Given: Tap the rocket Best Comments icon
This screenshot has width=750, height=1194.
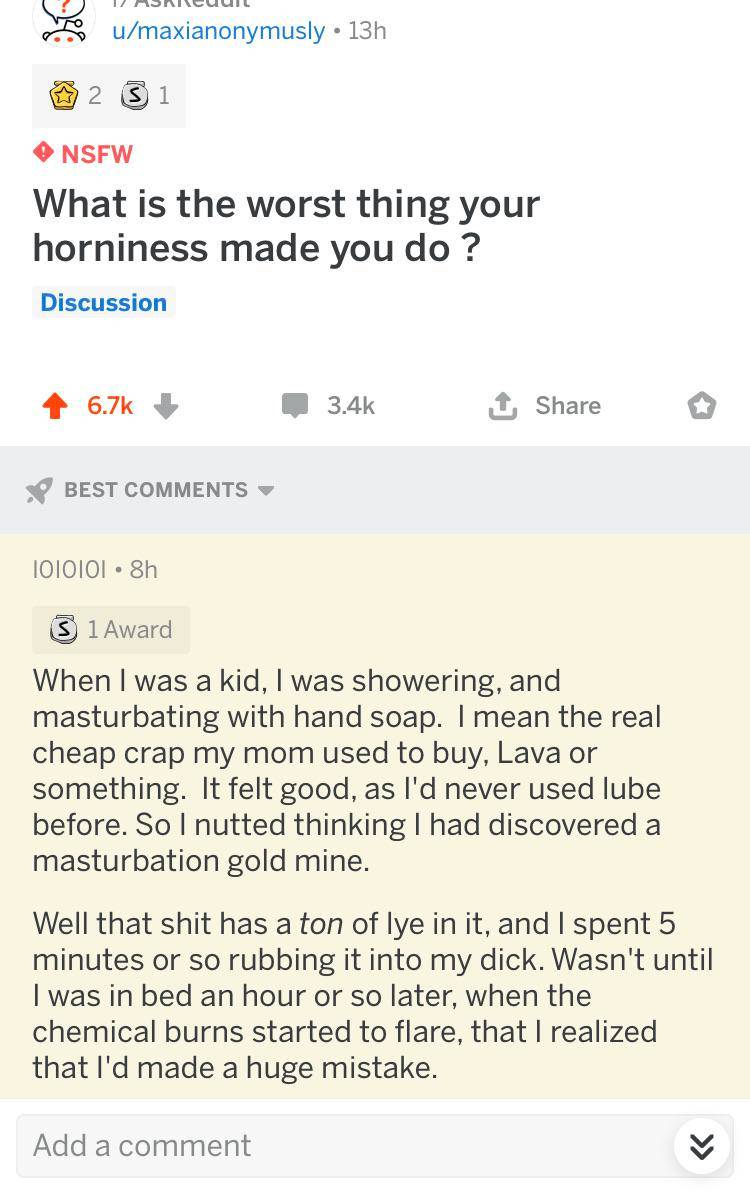Looking at the screenshot, I should tap(39, 491).
